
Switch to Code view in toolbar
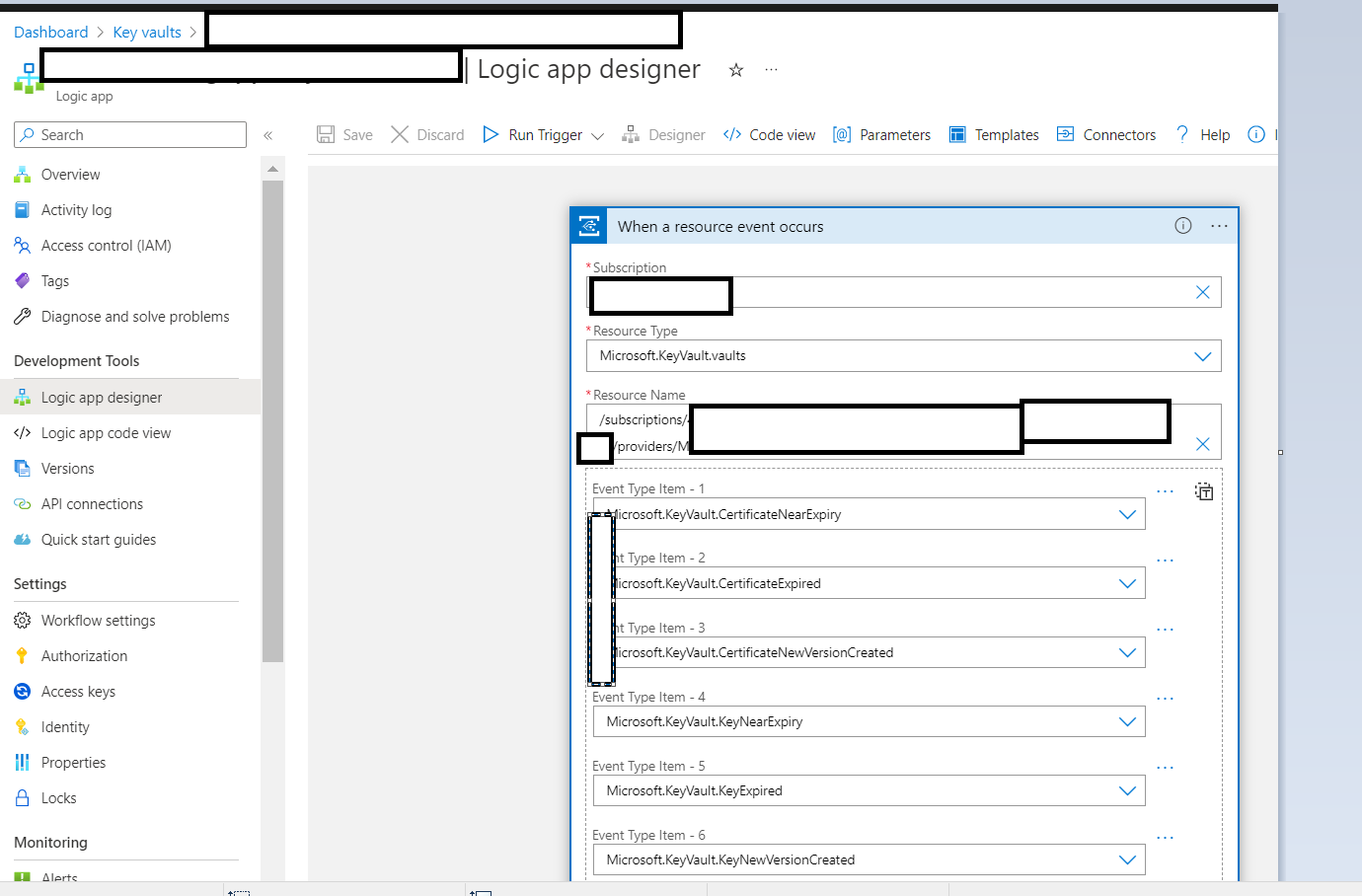[x=769, y=135]
